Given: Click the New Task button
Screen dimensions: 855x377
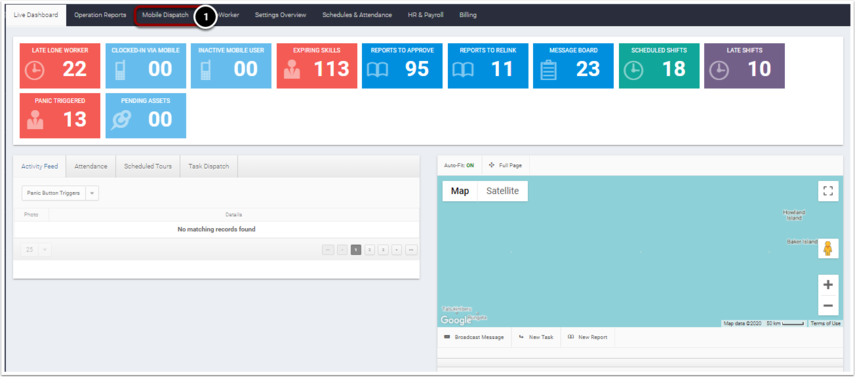Looking at the screenshot, I should coord(537,337).
